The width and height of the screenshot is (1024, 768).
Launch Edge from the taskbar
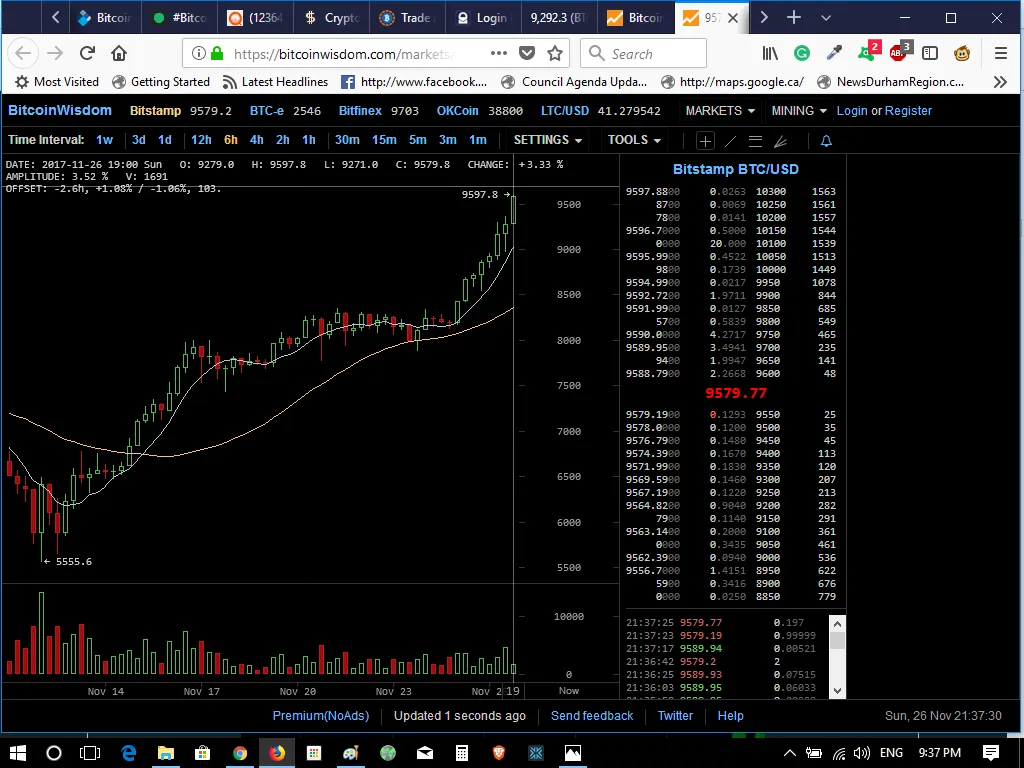(129, 753)
